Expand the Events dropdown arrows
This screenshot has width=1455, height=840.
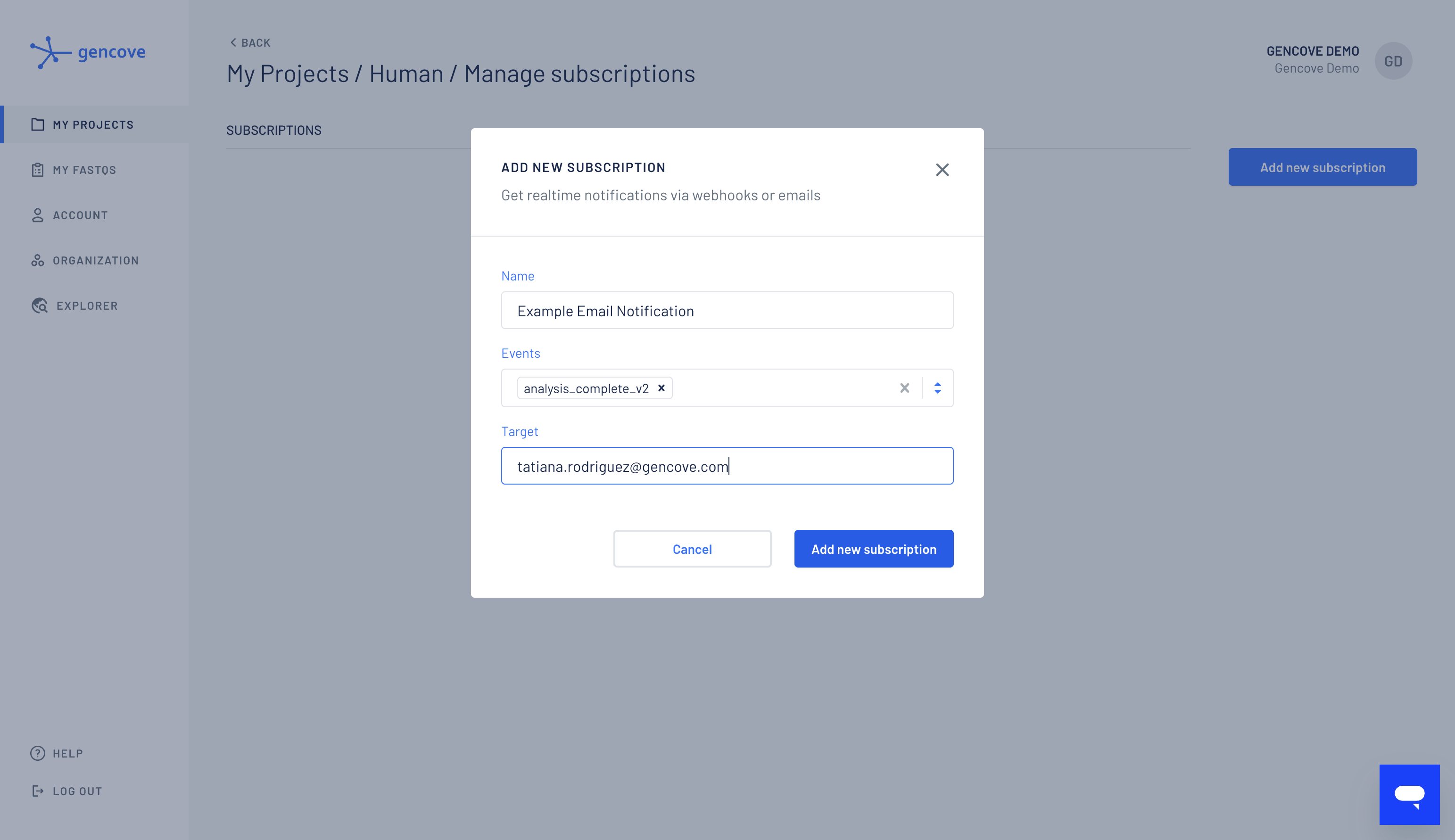(x=937, y=388)
